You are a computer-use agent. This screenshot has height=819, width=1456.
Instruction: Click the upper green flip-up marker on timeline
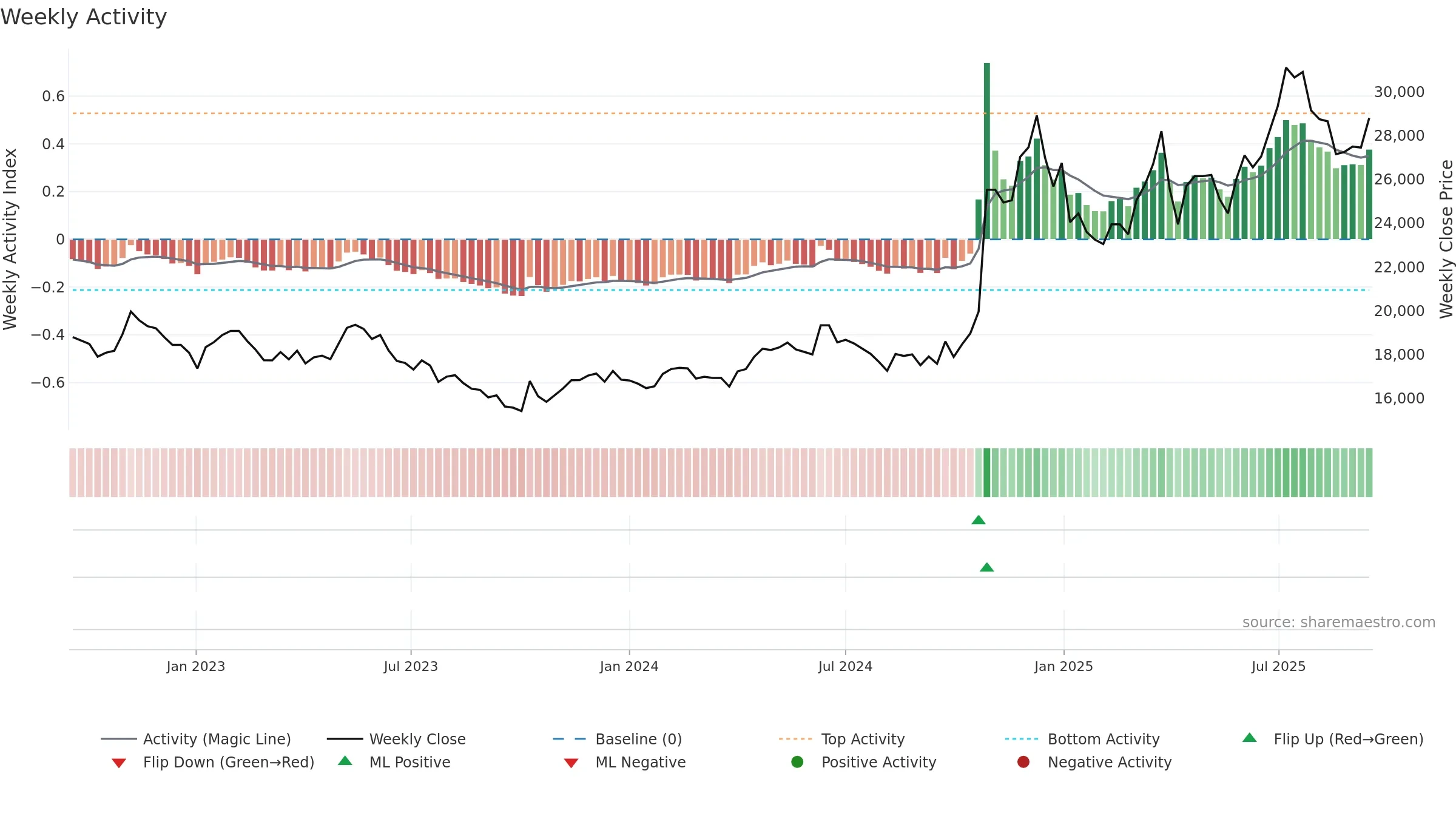click(979, 520)
